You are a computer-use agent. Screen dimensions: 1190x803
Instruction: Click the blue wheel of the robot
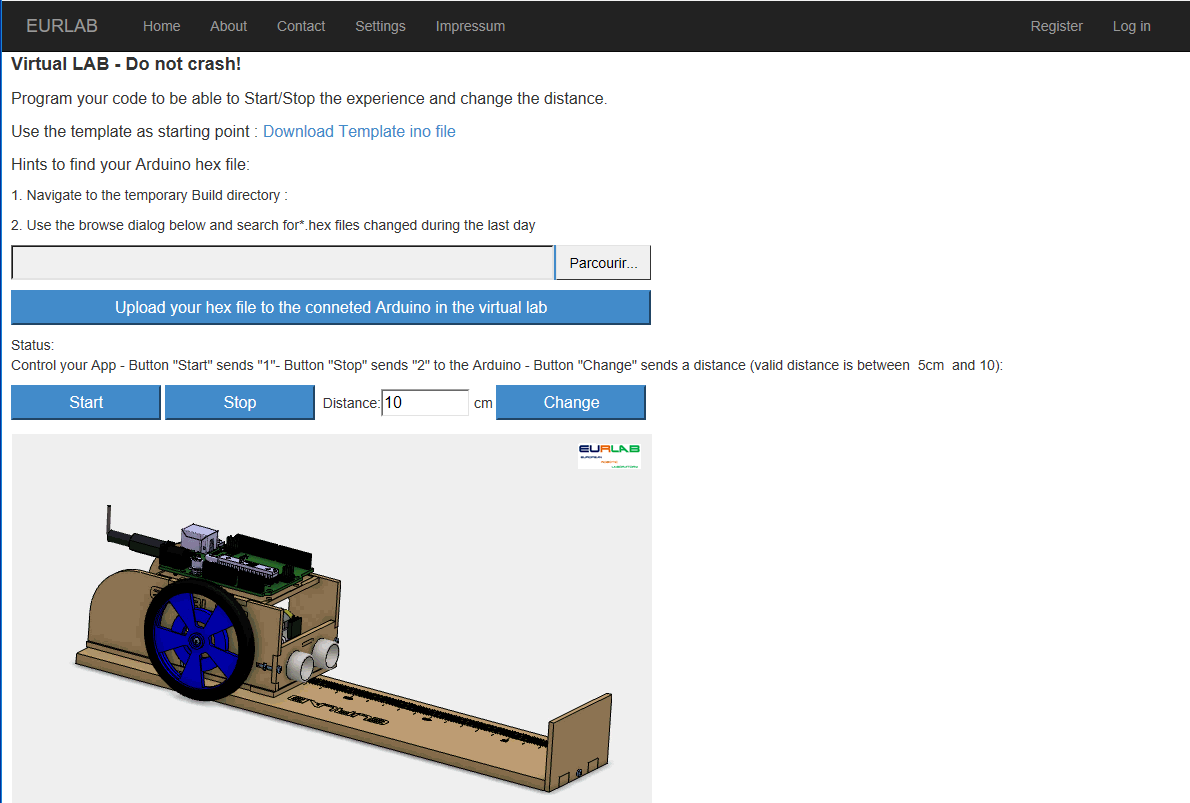tap(197, 640)
